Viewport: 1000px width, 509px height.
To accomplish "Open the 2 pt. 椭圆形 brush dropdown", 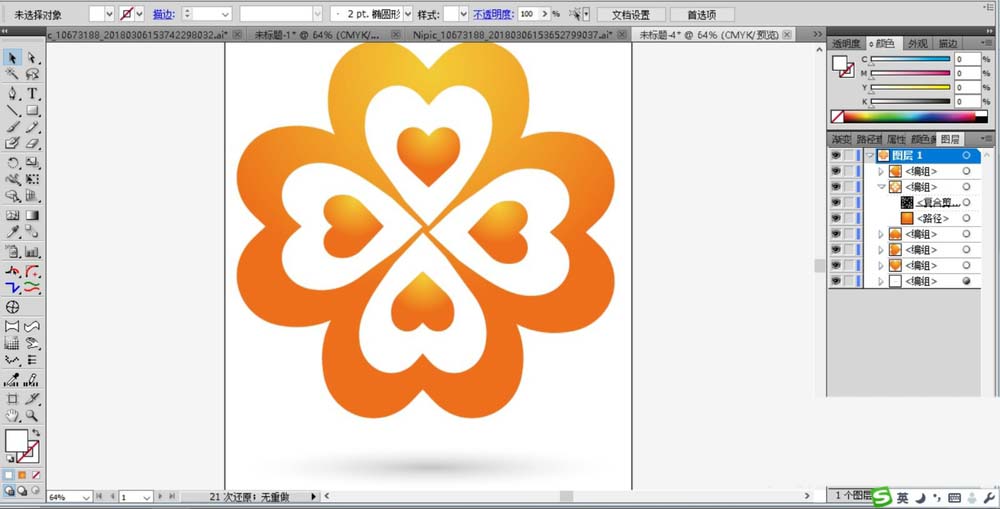I will pyautogui.click(x=408, y=13).
